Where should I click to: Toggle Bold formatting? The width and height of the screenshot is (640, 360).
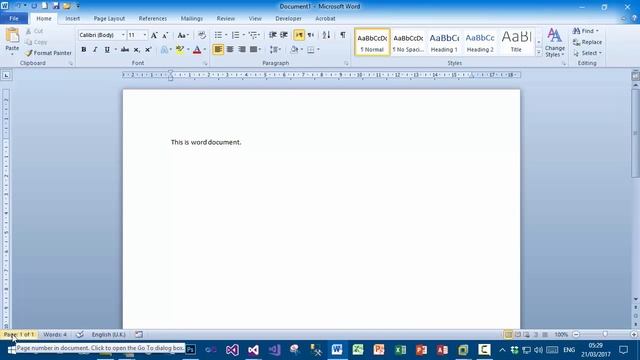(x=84, y=50)
